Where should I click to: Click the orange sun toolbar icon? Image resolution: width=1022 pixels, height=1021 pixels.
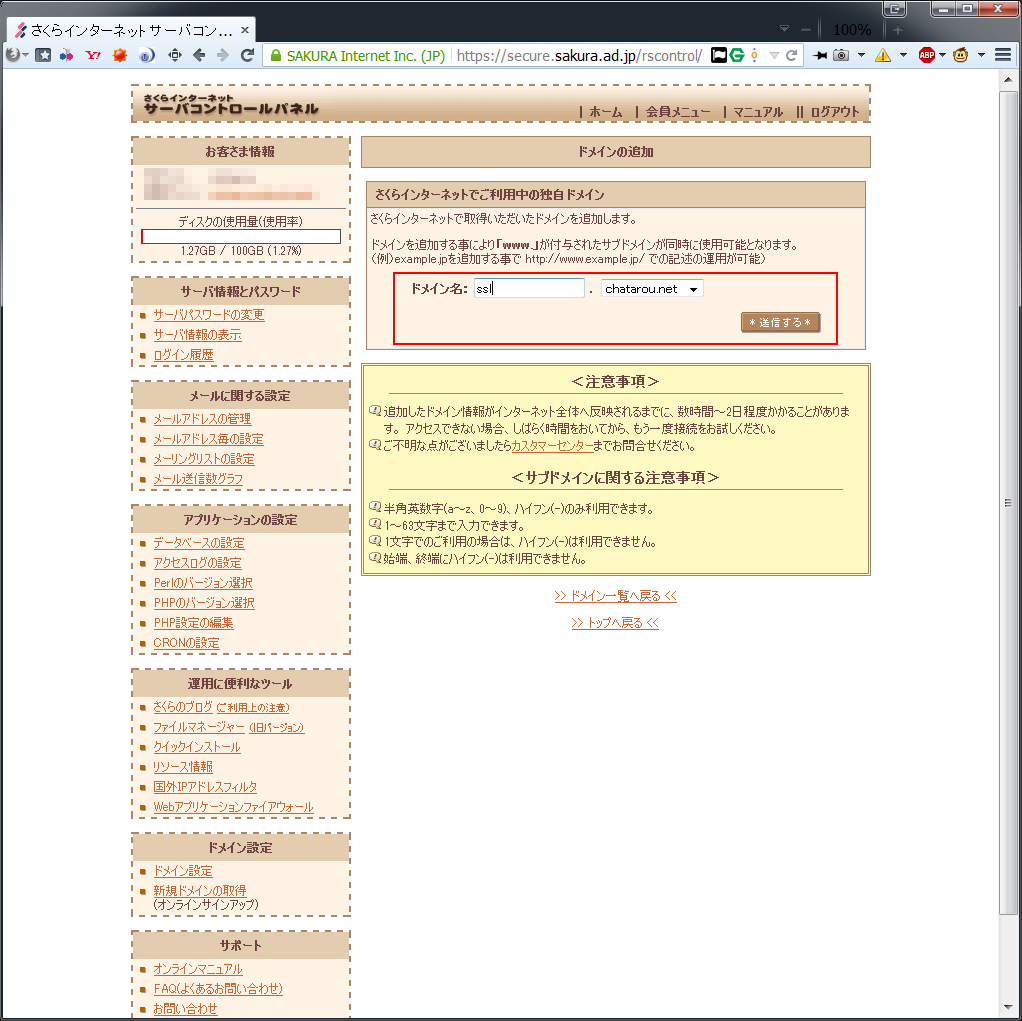point(119,55)
